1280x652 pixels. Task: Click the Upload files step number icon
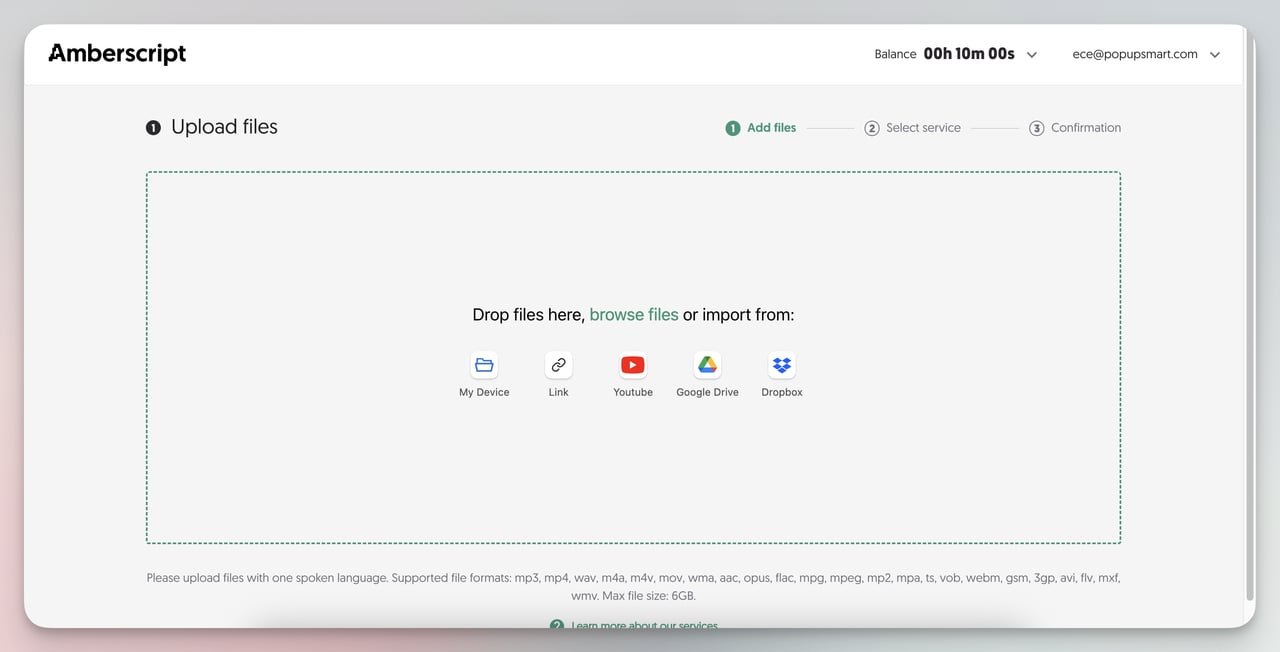click(153, 127)
